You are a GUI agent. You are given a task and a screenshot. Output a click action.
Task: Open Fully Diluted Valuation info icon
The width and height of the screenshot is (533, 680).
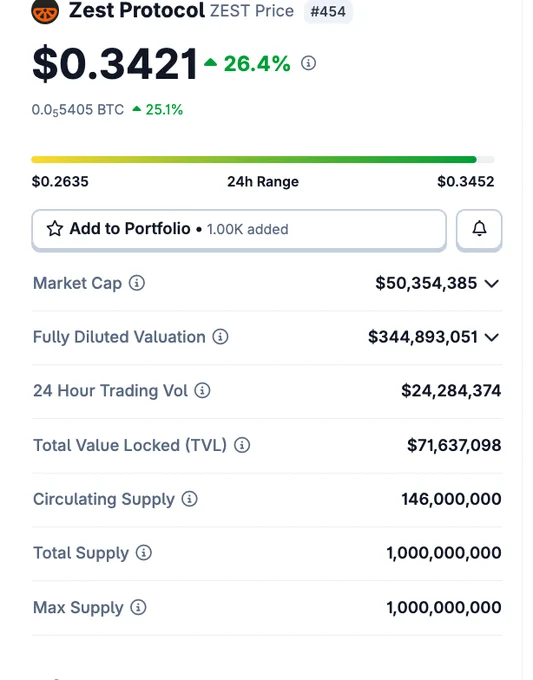pyautogui.click(x=220, y=337)
